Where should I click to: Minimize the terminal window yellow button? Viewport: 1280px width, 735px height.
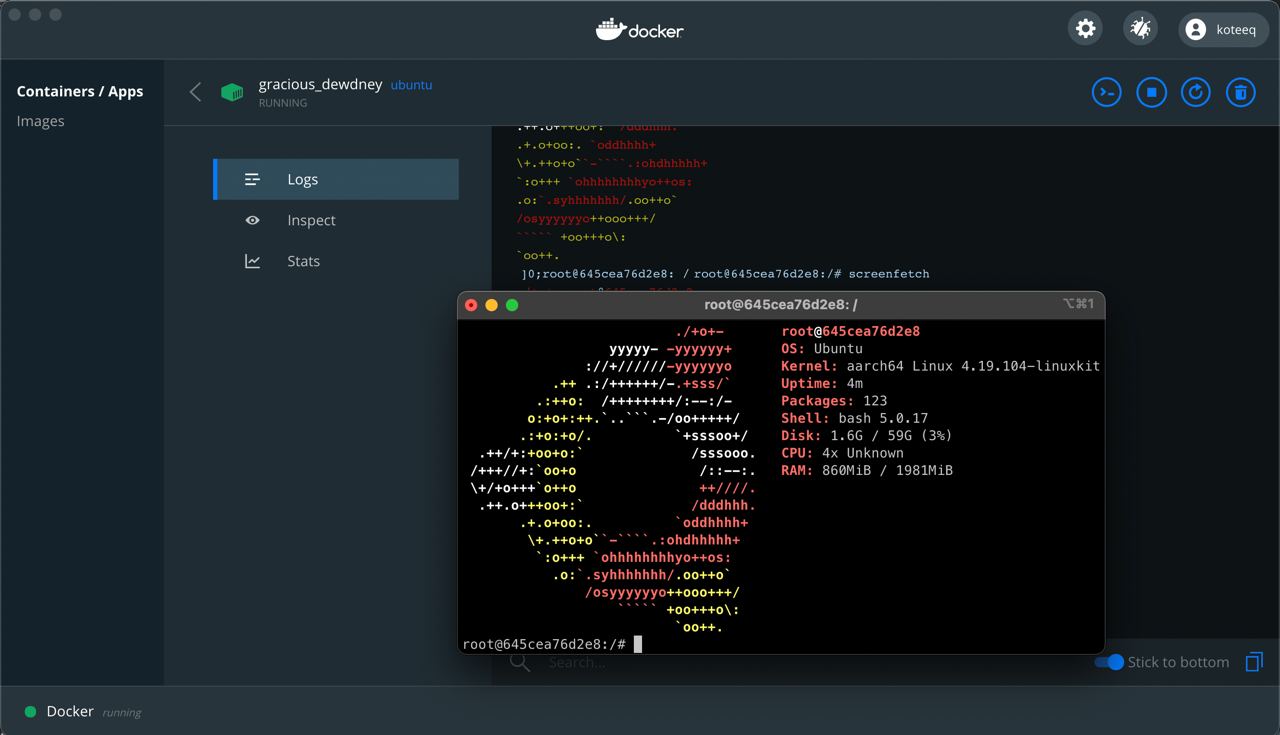pos(491,305)
